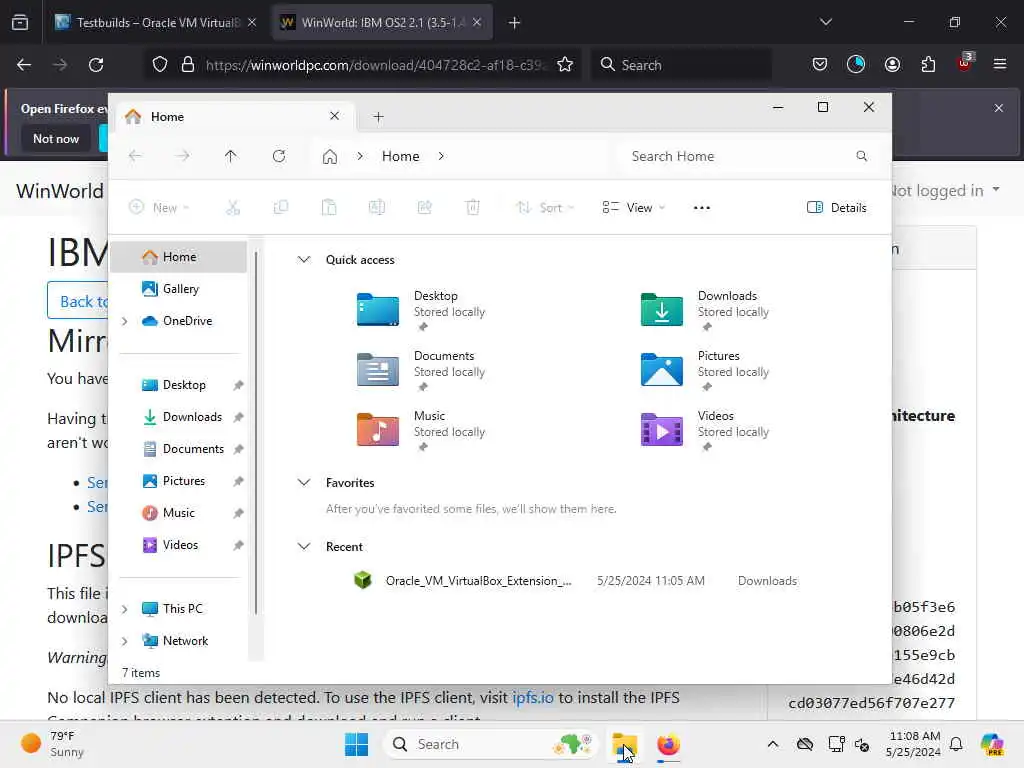Click the Rename icon in File Explorer toolbar
Viewport: 1024px width, 768px height.
coord(377,208)
